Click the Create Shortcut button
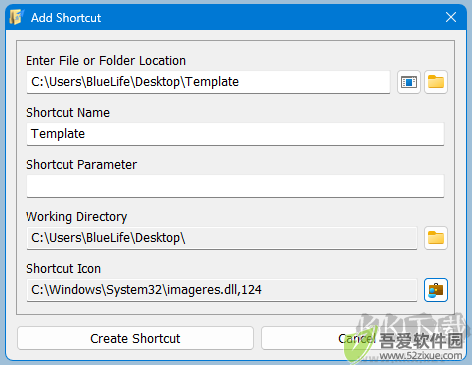472x365 pixels. click(x=135, y=338)
